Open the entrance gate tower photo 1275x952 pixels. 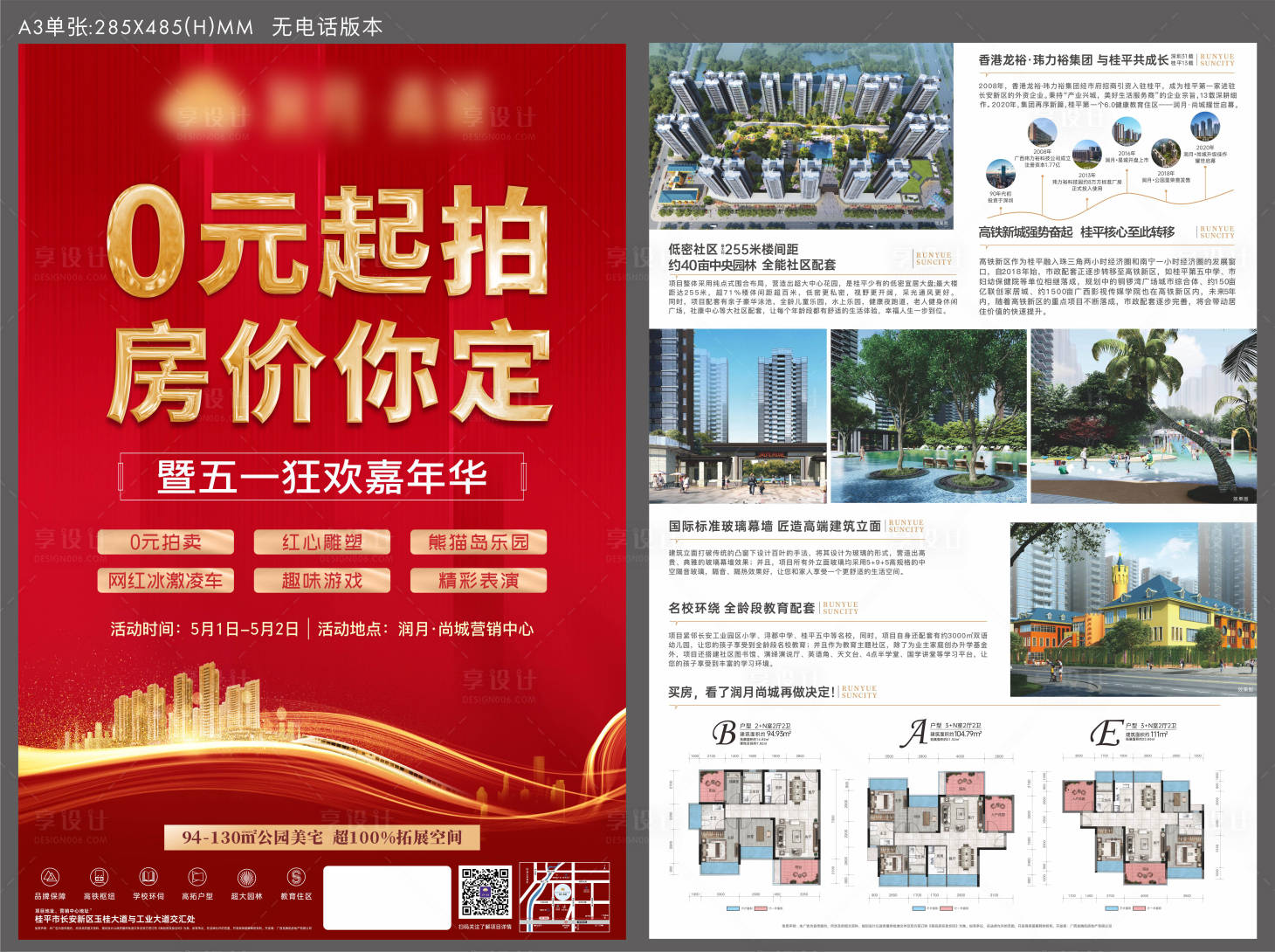pyautogui.click(x=738, y=417)
